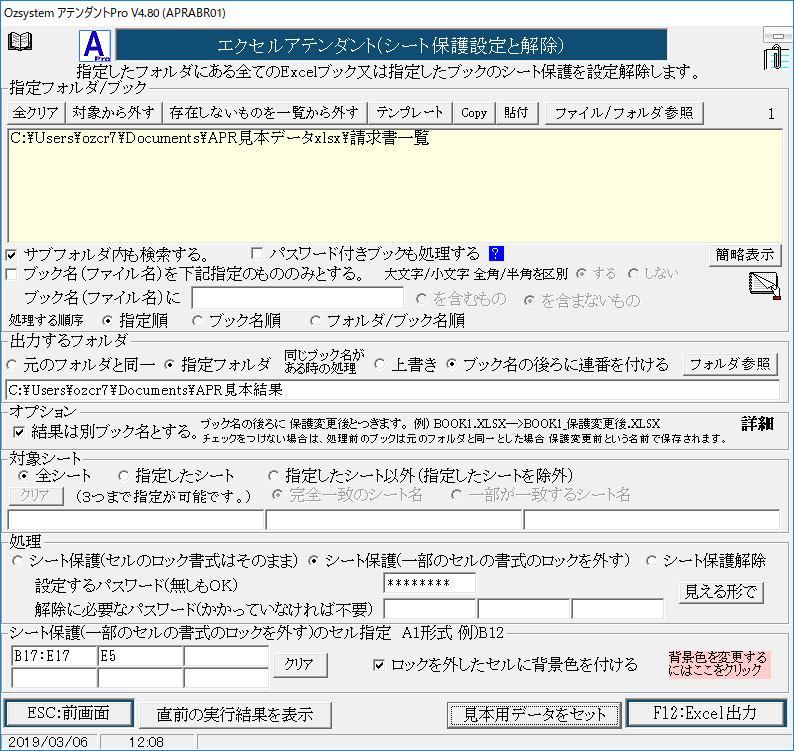
Task: Click 見本用データをセット button
Action: coord(534,715)
